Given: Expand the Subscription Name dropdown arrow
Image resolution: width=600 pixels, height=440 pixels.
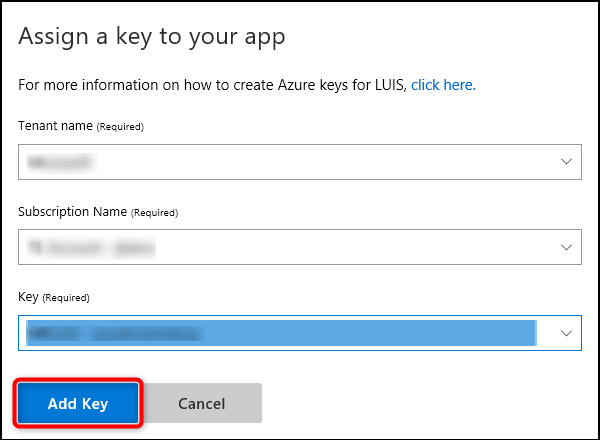Looking at the screenshot, I should click(566, 246).
